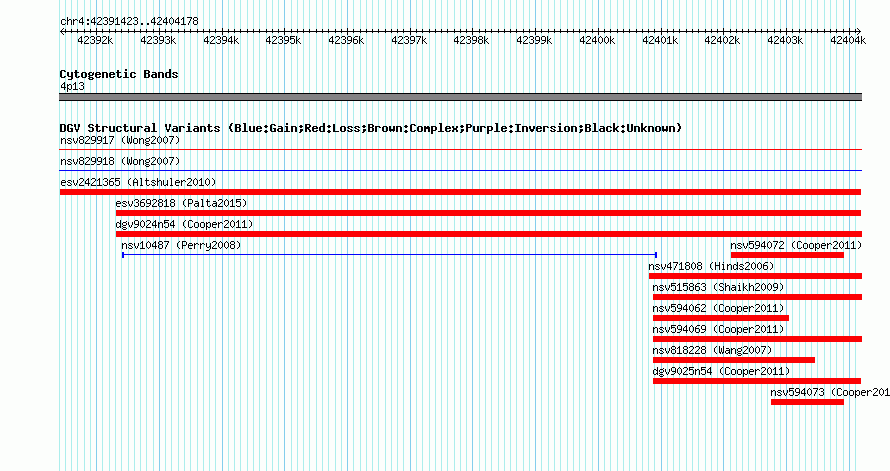Select the red esv3692818 loss bar
890x471 pixels.
point(488,213)
